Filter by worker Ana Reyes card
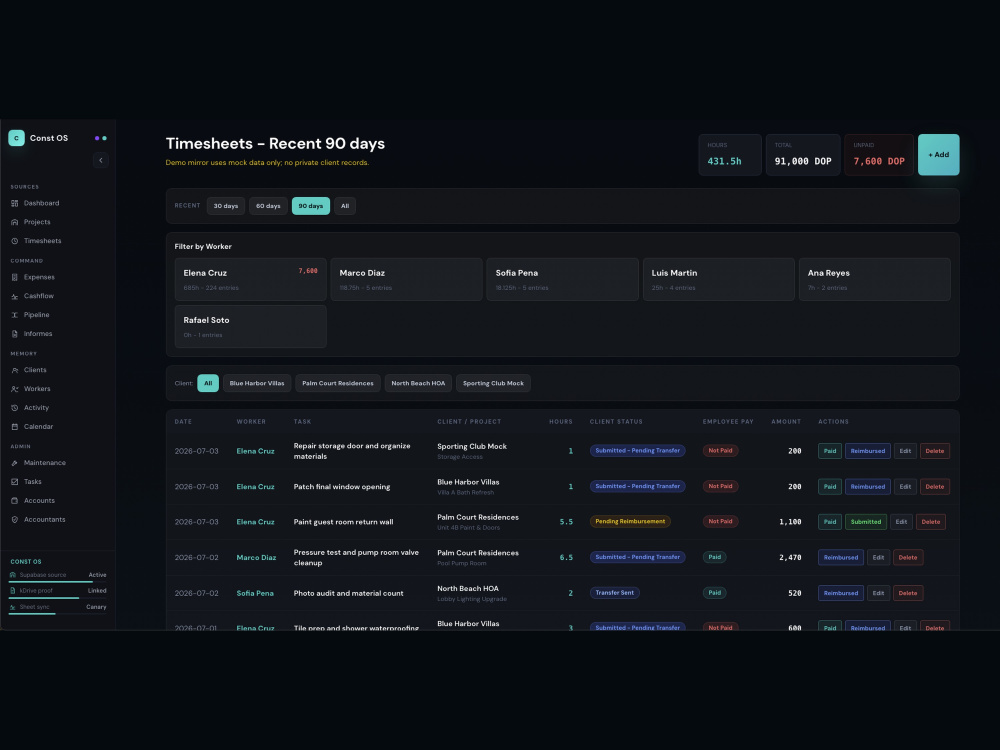Viewport: 1000px width, 750px height. click(874, 279)
